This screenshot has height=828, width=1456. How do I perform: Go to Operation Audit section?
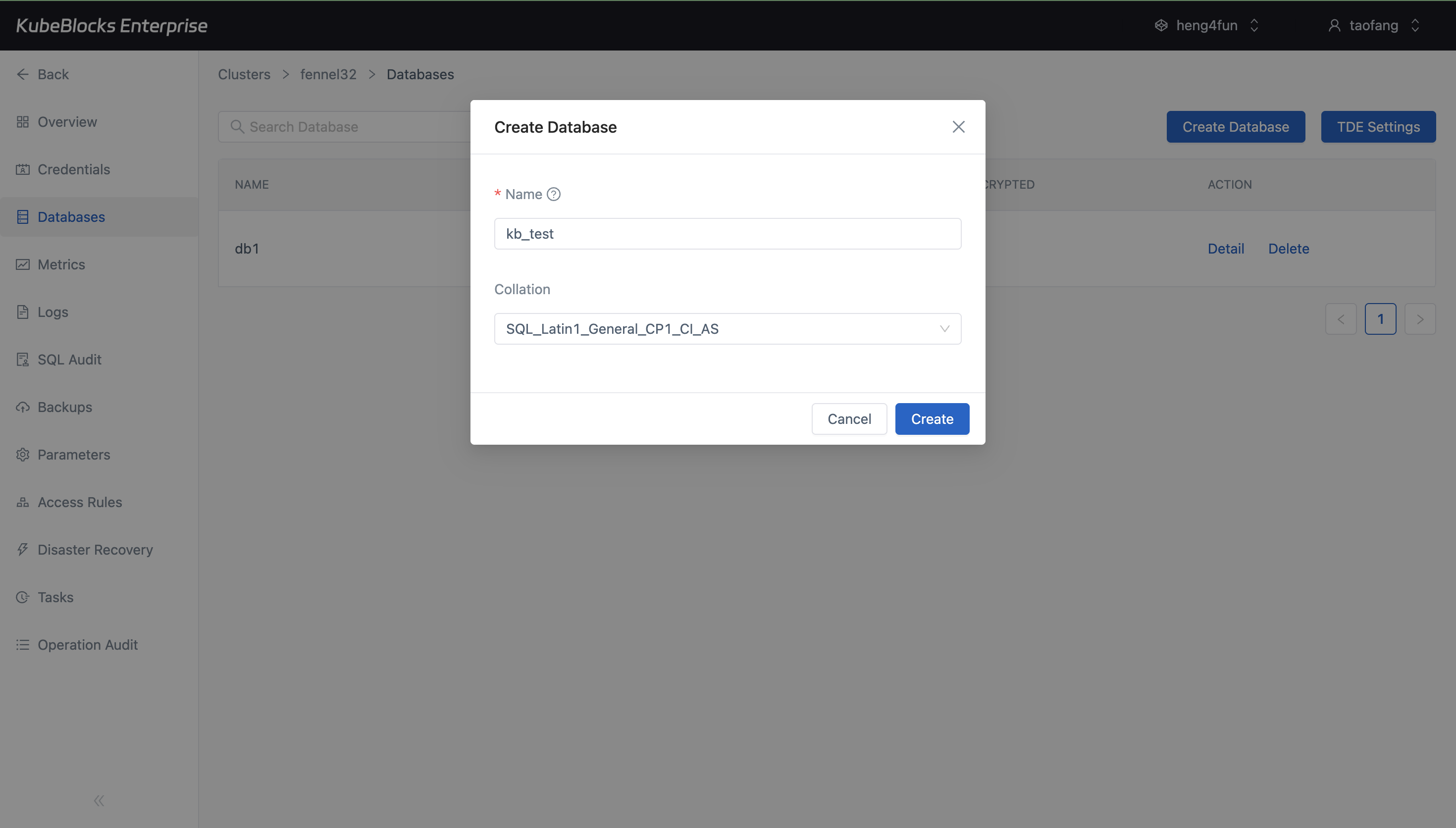[x=88, y=644]
